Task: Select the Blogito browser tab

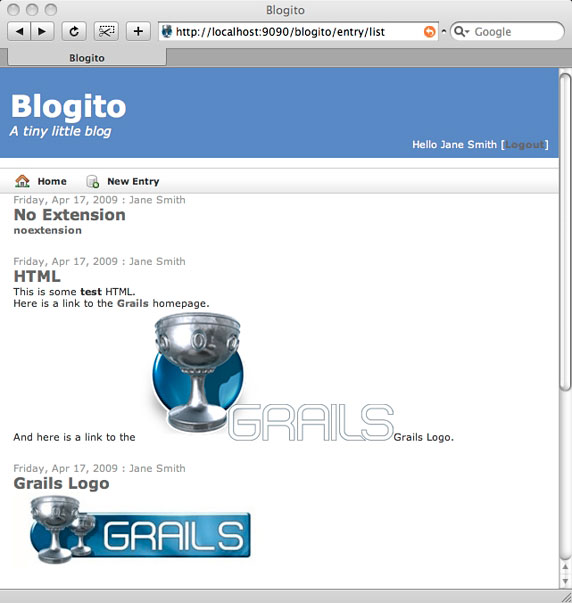Action: (87, 58)
